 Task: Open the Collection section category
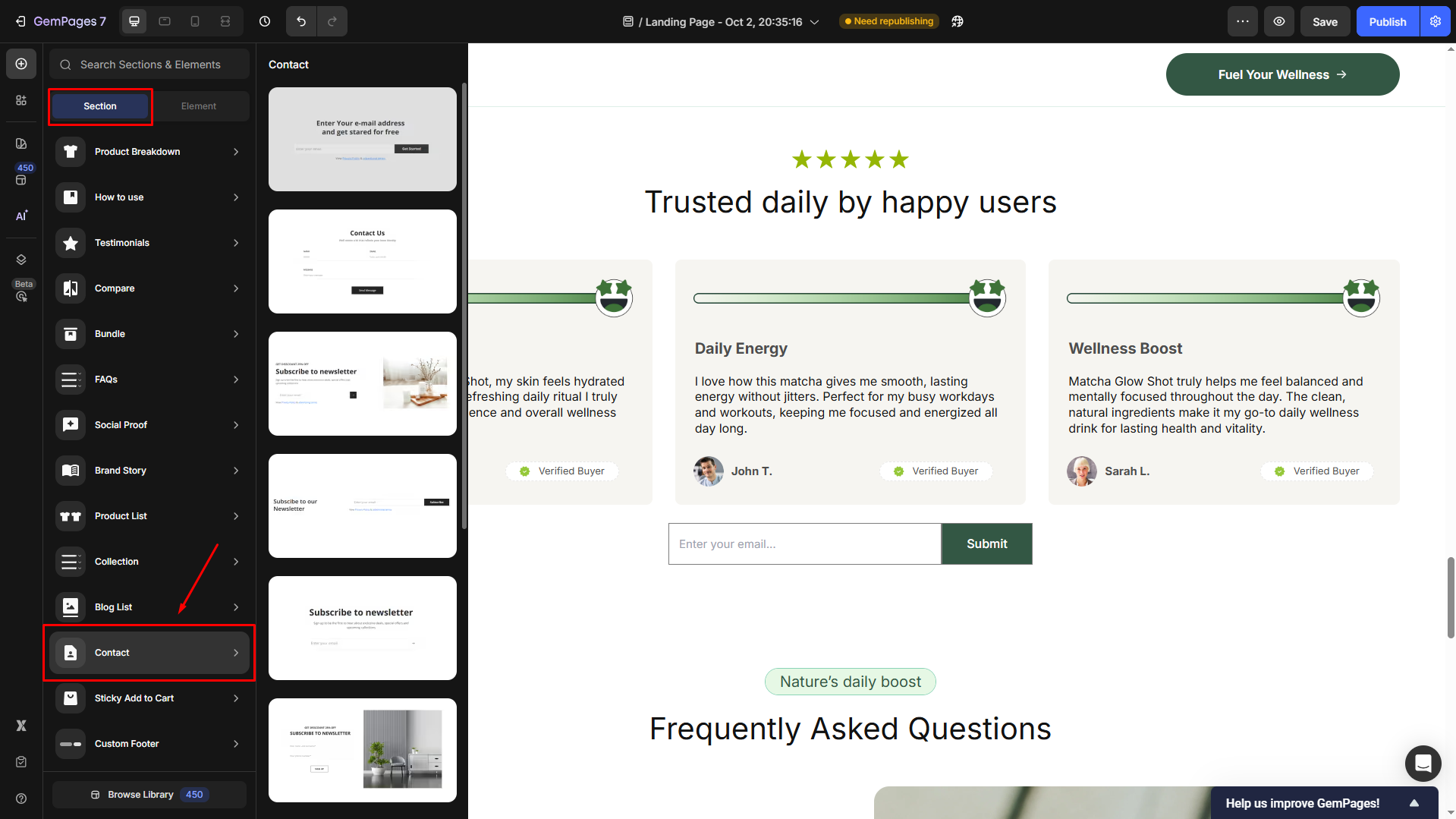tap(149, 562)
